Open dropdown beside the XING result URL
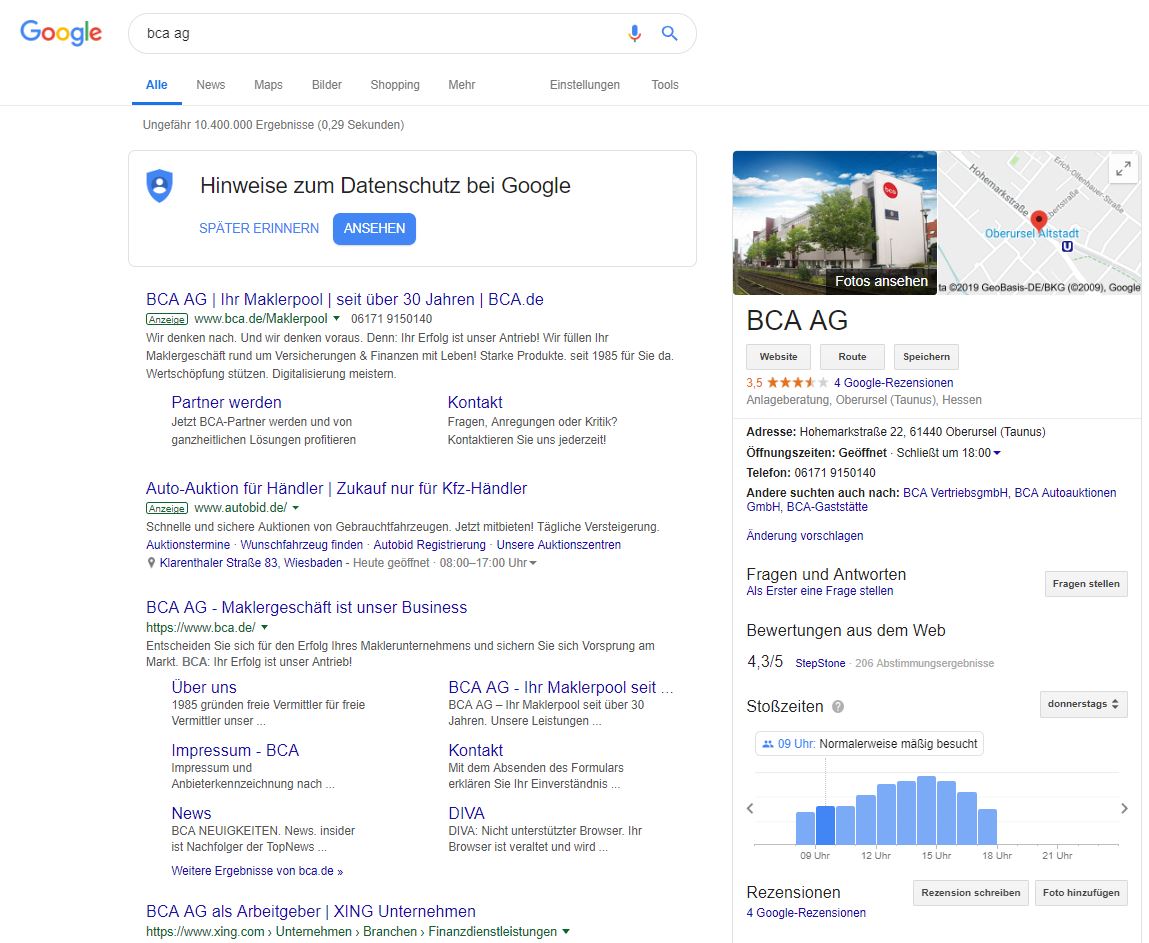The height and width of the screenshot is (943, 1149). point(566,931)
